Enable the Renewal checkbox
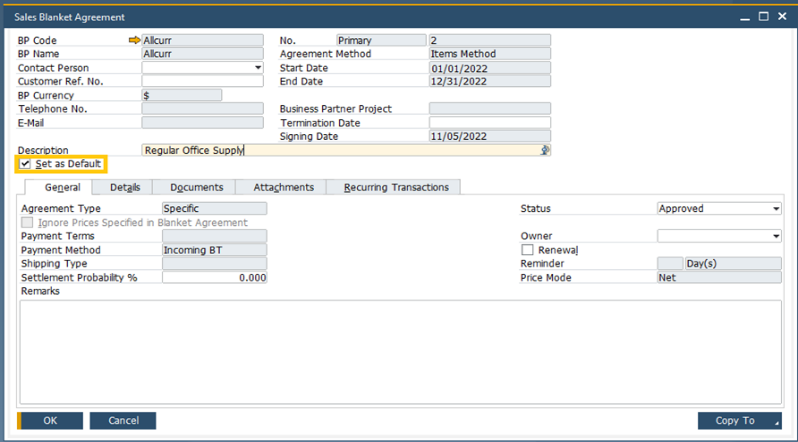The image size is (798, 442). pos(527,250)
